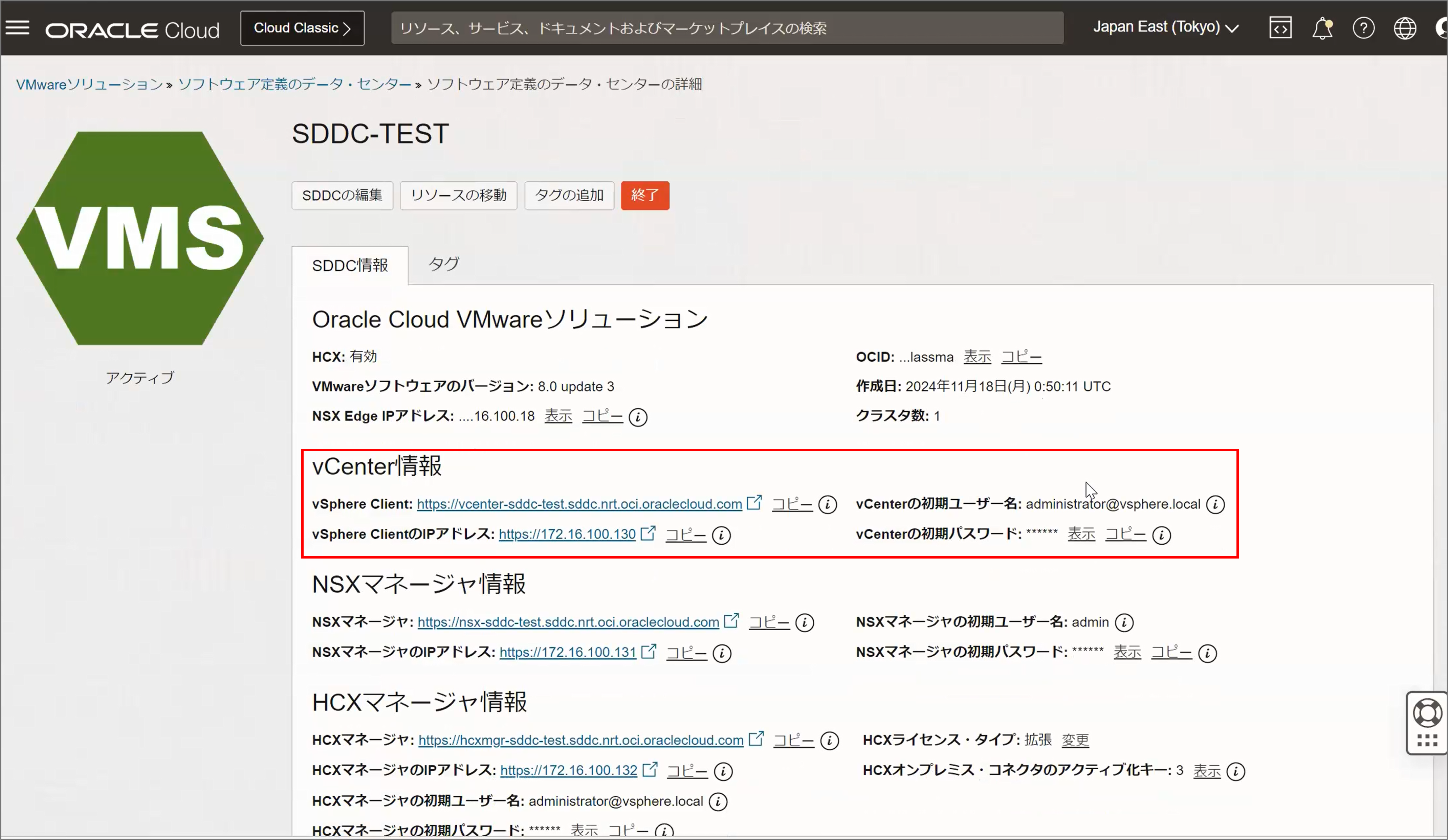1448x840 pixels.
Task: Click info icon beside NSXマネージャの初期パスワード
Action: click(1207, 653)
